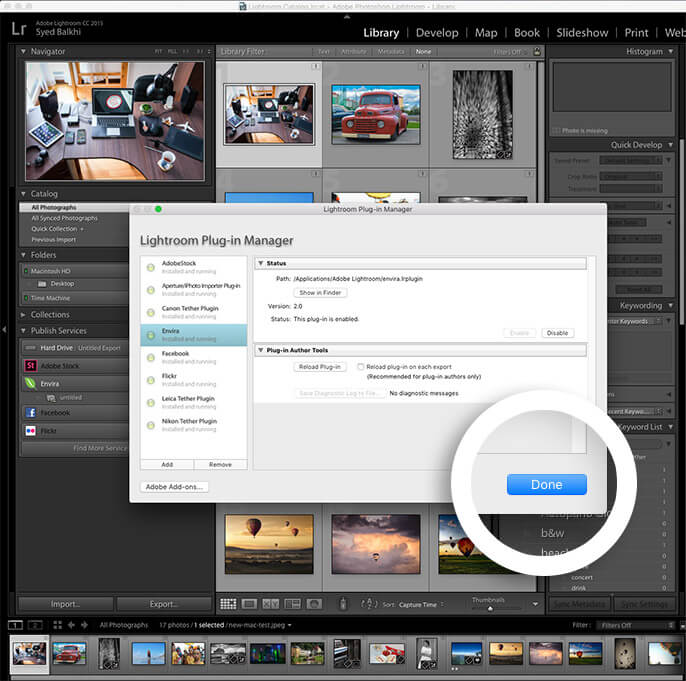The image size is (686, 681).
Task: Collapse the Keywording panel
Action: (x=671, y=305)
